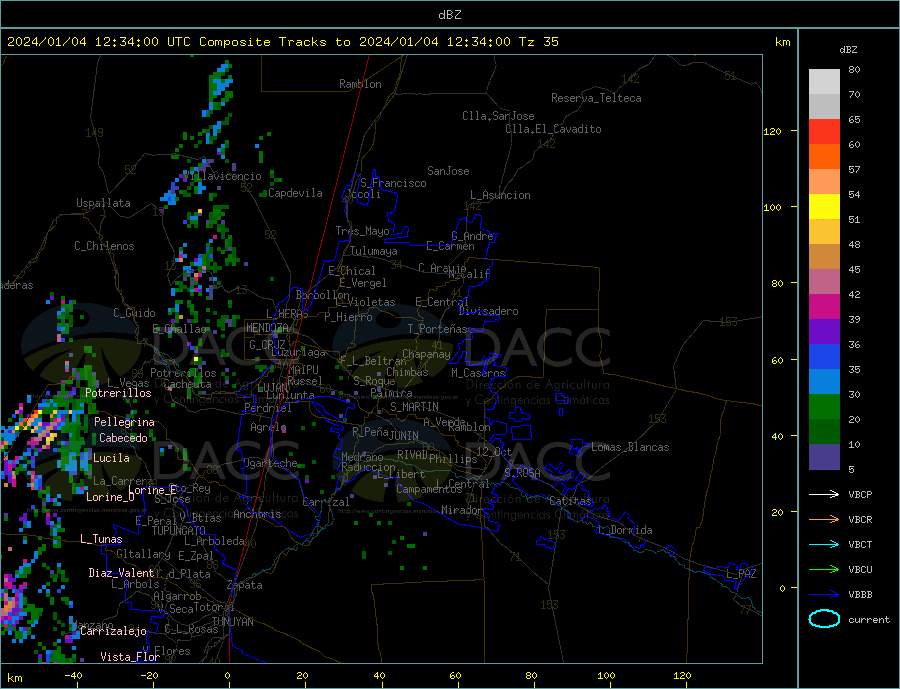Click the composite tracks timestamp header
Viewport: 900px width, 689px height.
[282, 42]
